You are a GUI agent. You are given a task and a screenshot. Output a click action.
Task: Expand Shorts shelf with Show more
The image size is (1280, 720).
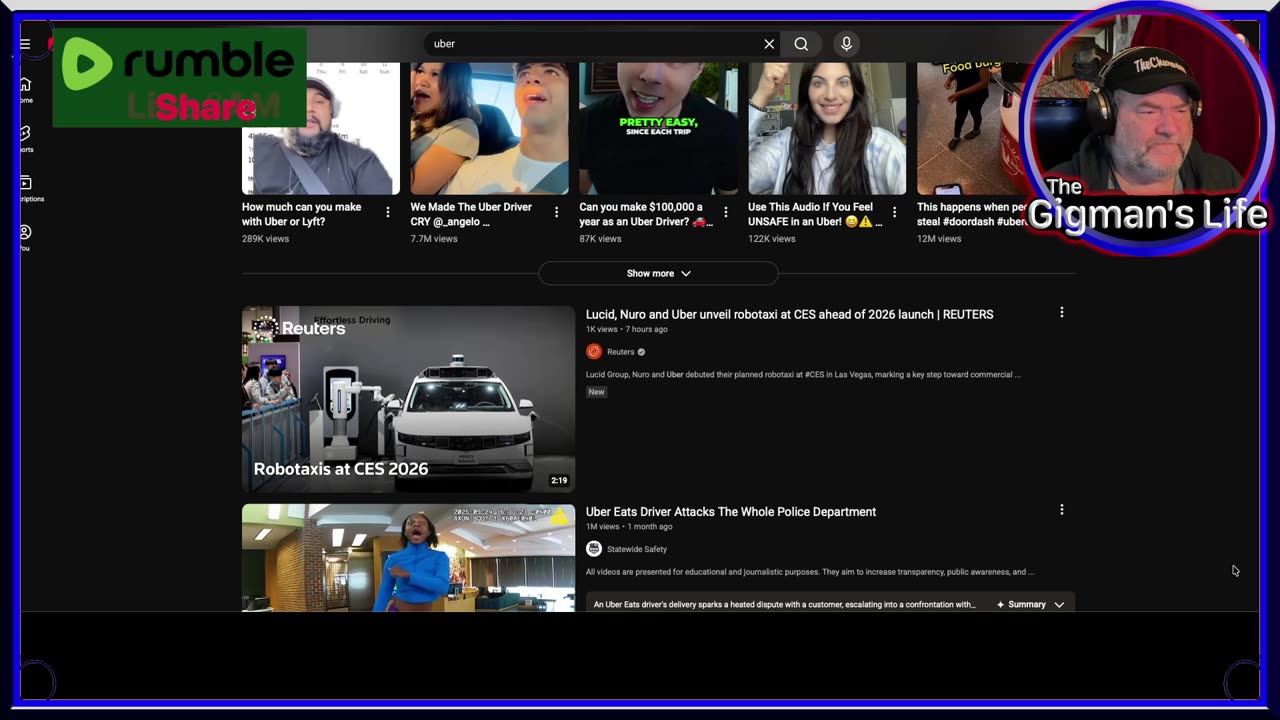click(x=658, y=273)
